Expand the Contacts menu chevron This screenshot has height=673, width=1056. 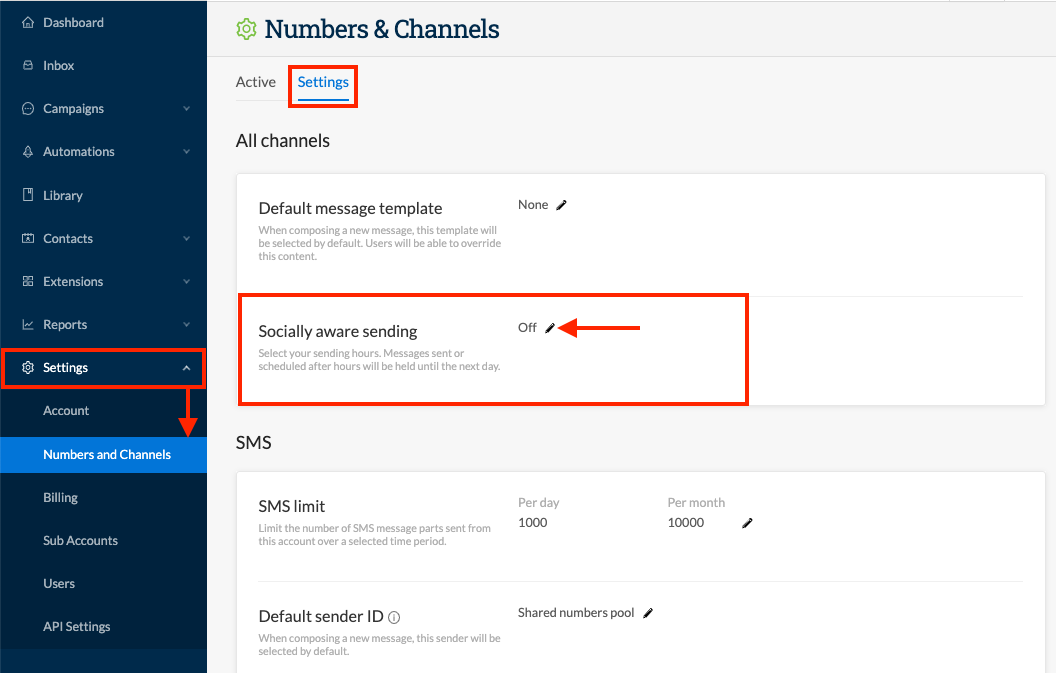(187, 238)
